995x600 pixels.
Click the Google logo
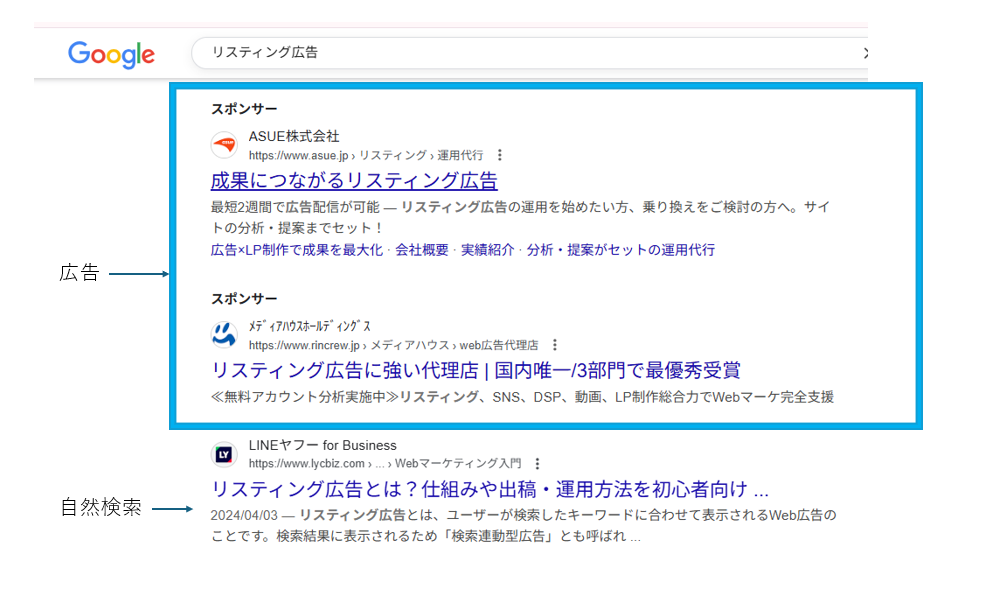pos(111,55)
